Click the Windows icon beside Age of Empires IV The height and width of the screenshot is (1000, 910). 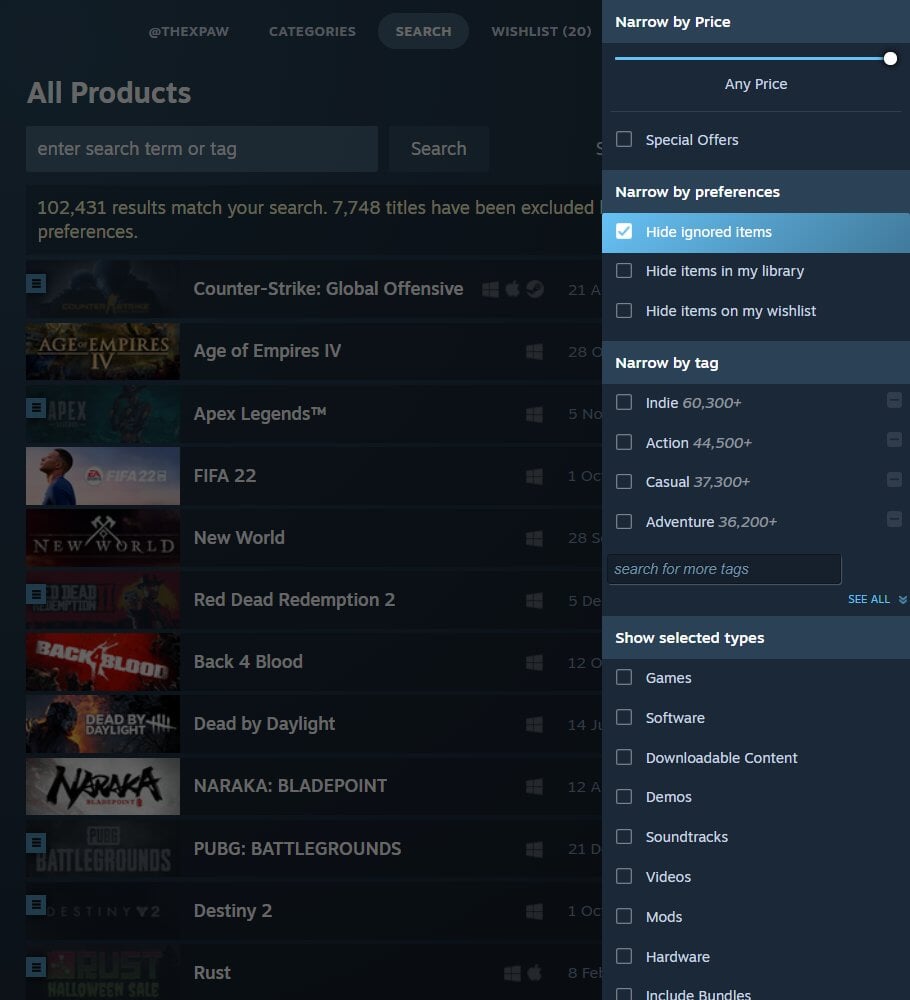[x=534, y=351]
